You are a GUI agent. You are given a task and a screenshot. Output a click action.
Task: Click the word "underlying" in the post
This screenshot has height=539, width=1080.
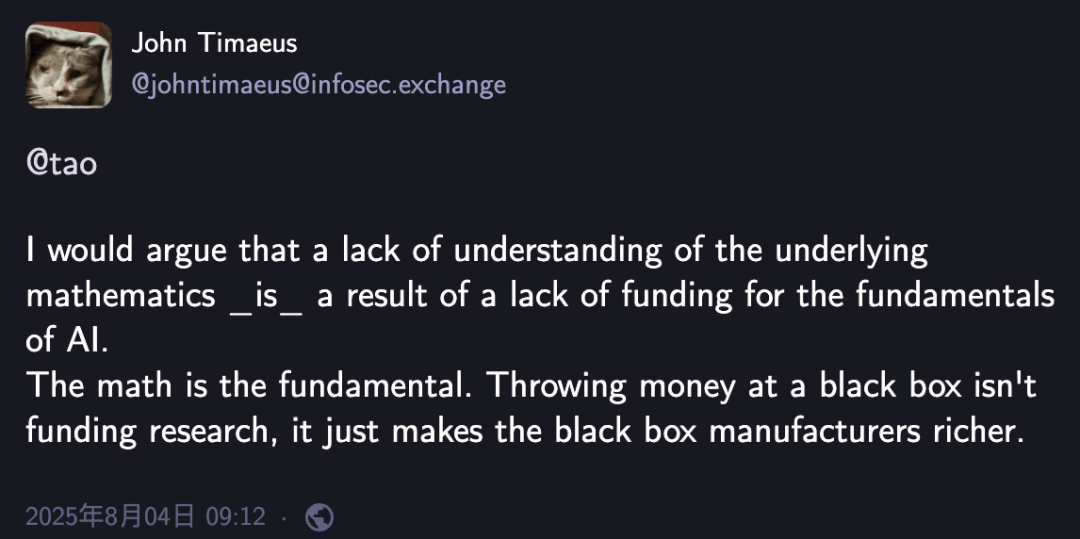tap(851, 252)
